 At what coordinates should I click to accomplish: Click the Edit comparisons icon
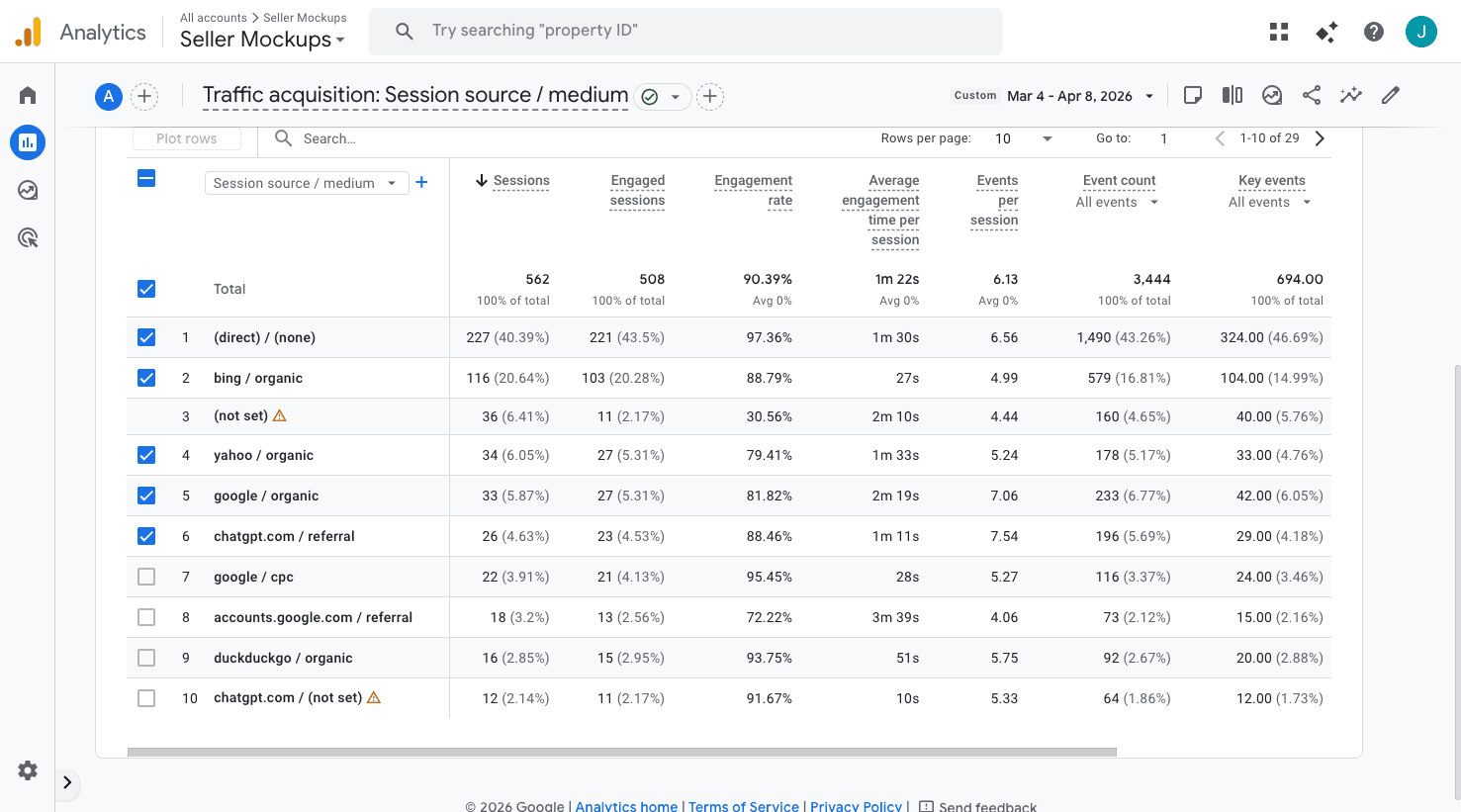pos(1232,95)
